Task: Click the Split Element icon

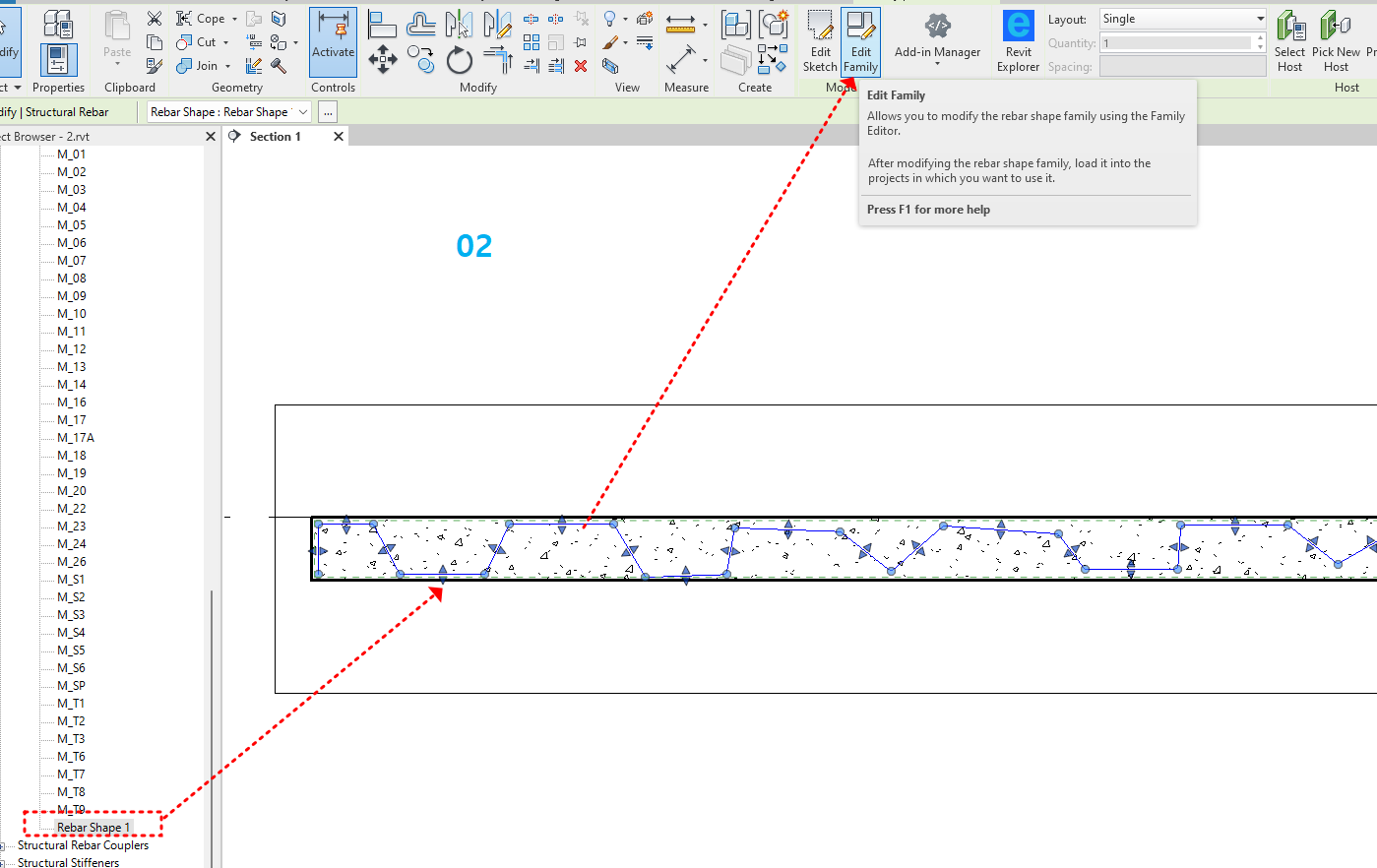Action: click(x=532, y=19)
